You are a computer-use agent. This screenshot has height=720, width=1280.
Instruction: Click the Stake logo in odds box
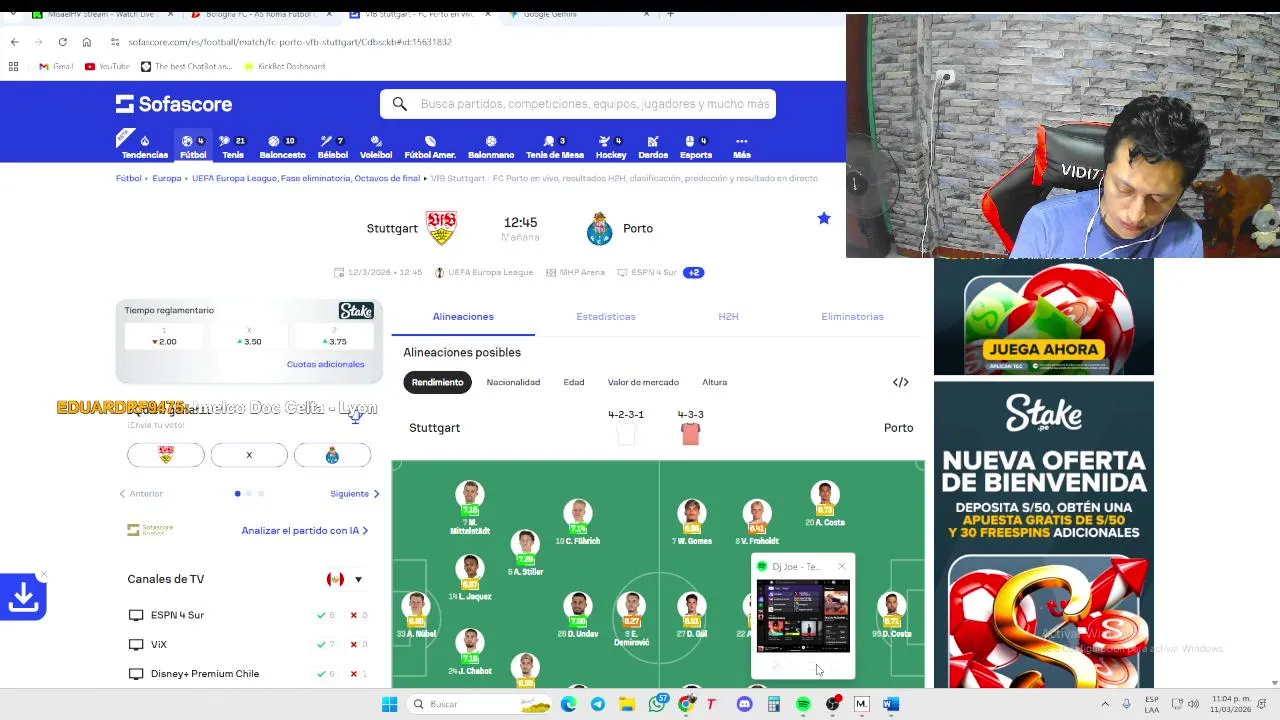[x=356, y=311]
